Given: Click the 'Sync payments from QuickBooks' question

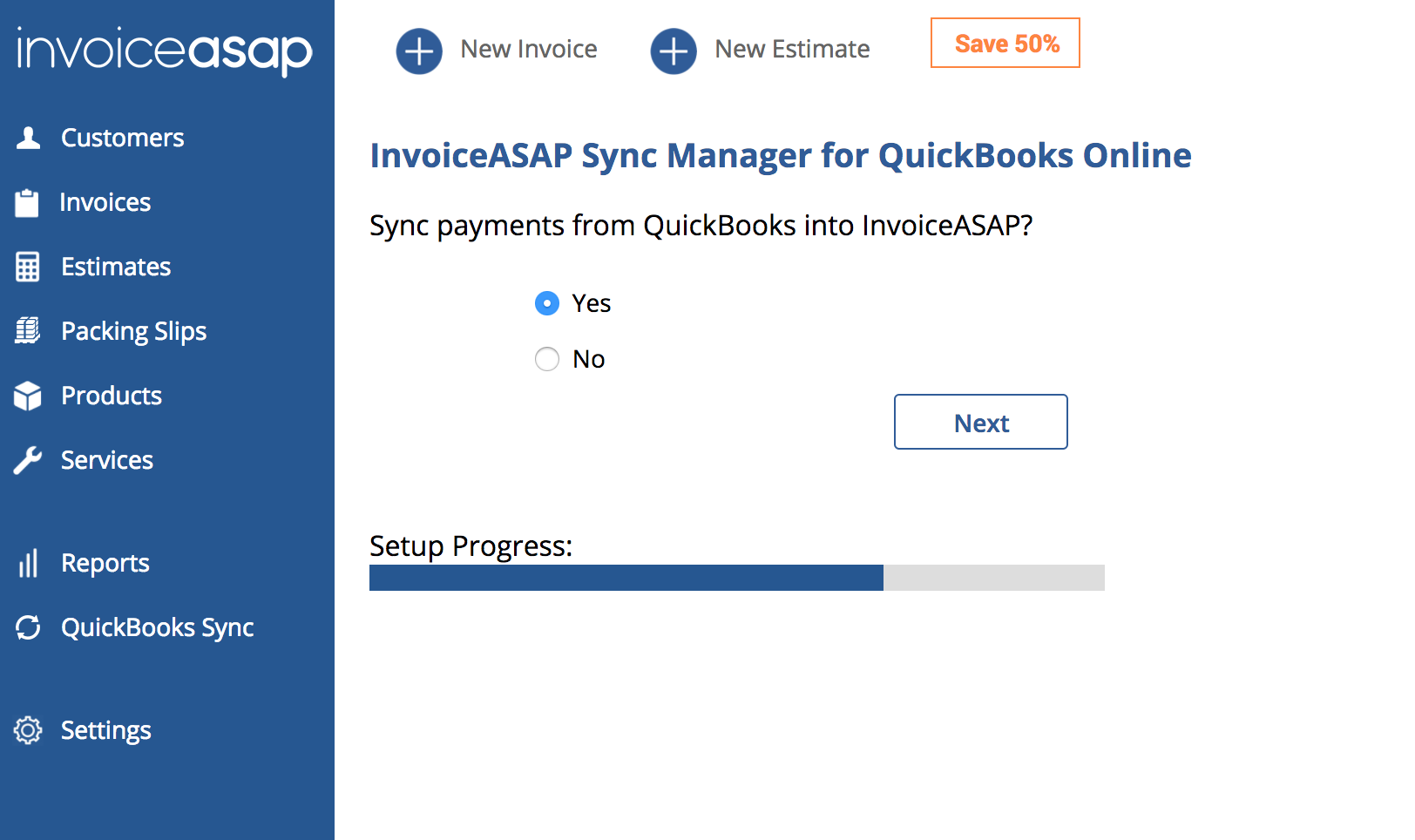Looking at the screenshot, I should [x=701, y=226].
